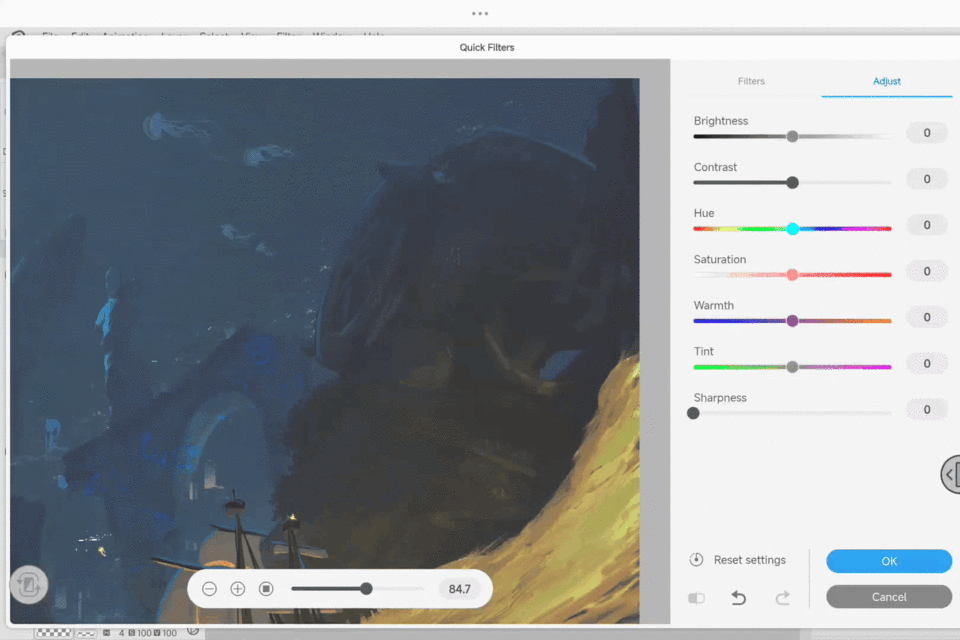
Task: Click the Warmth value field
Action: pyautogui.click(x=927, y=317)
